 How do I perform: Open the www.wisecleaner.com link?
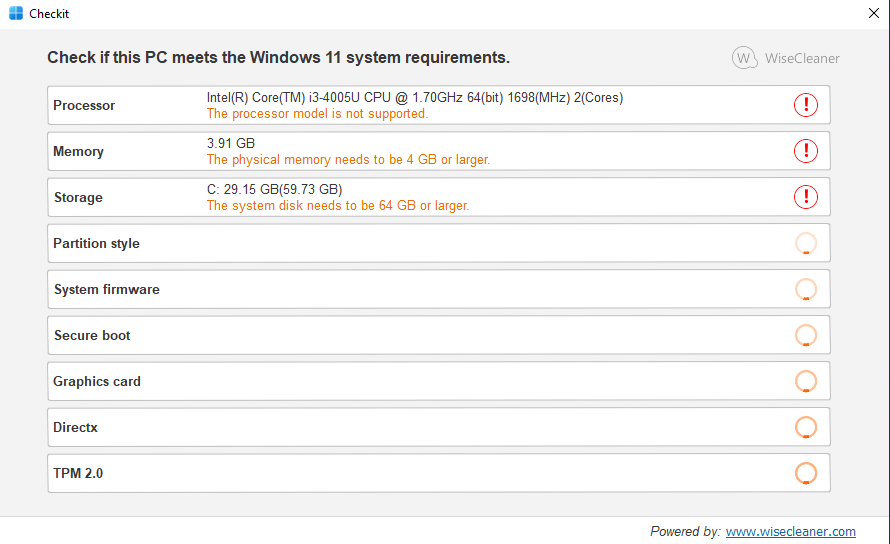(790, 532)
